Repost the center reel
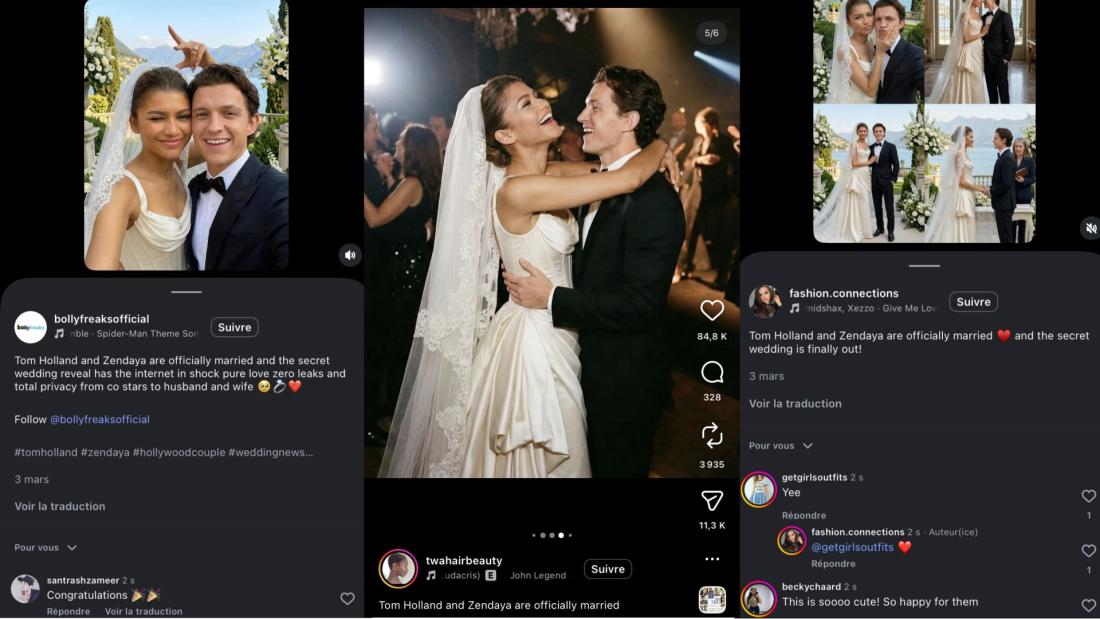Image resolution: width=1100 pixels, height=619 pixels. pos(712,435)
